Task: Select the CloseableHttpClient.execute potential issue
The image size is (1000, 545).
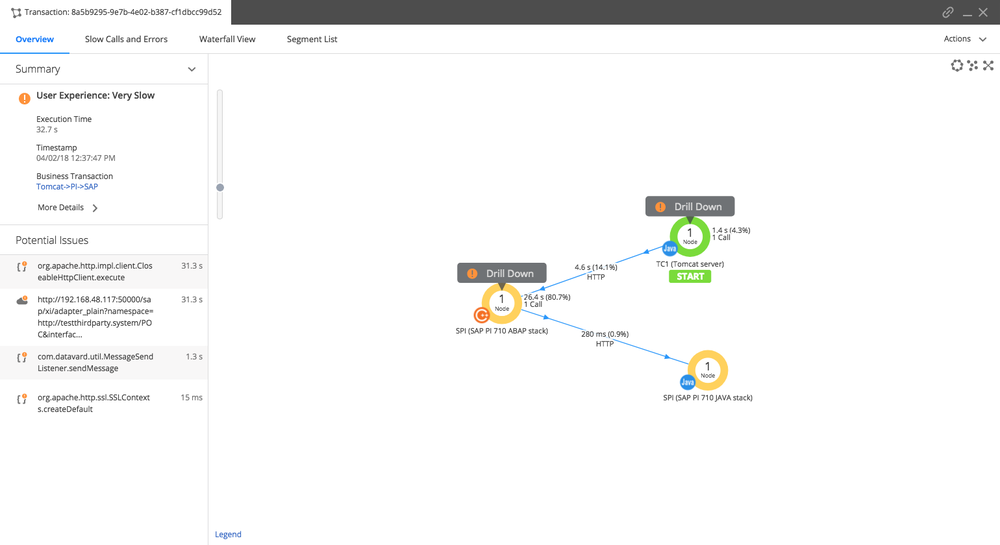Action: point(104,272)
